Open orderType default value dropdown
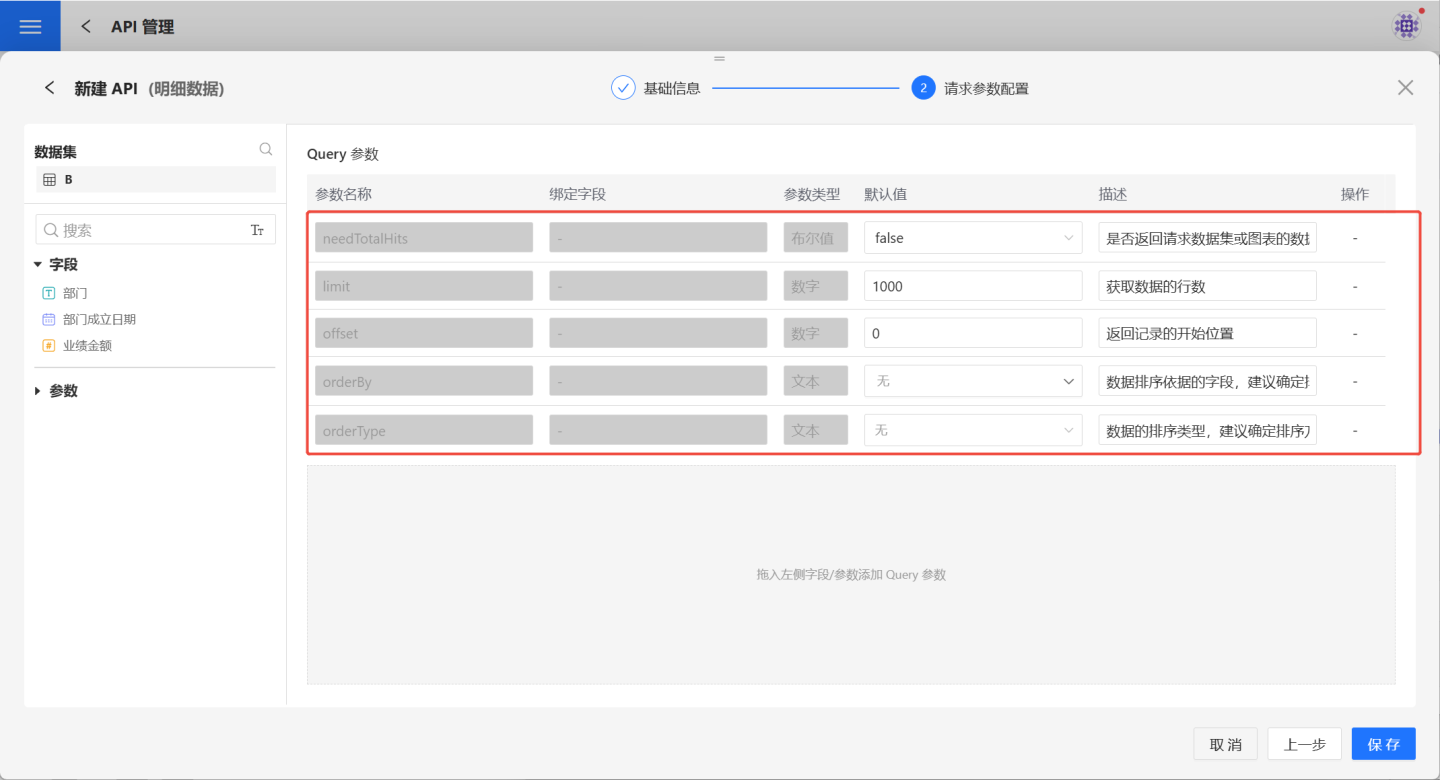The image size is (1440, 780). (x=972, y=430)
